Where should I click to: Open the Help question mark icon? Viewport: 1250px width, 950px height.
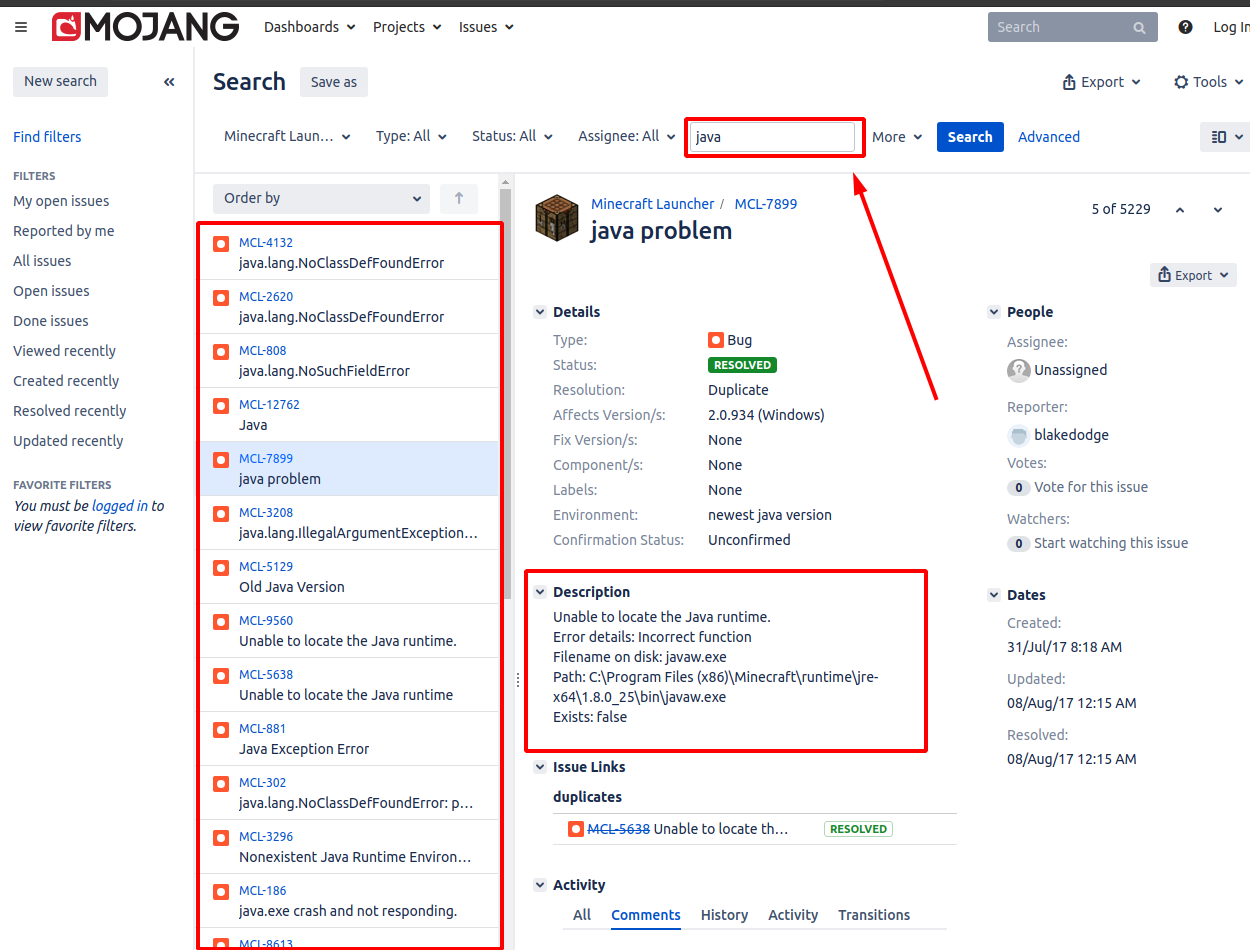[x=1185, y=27]
